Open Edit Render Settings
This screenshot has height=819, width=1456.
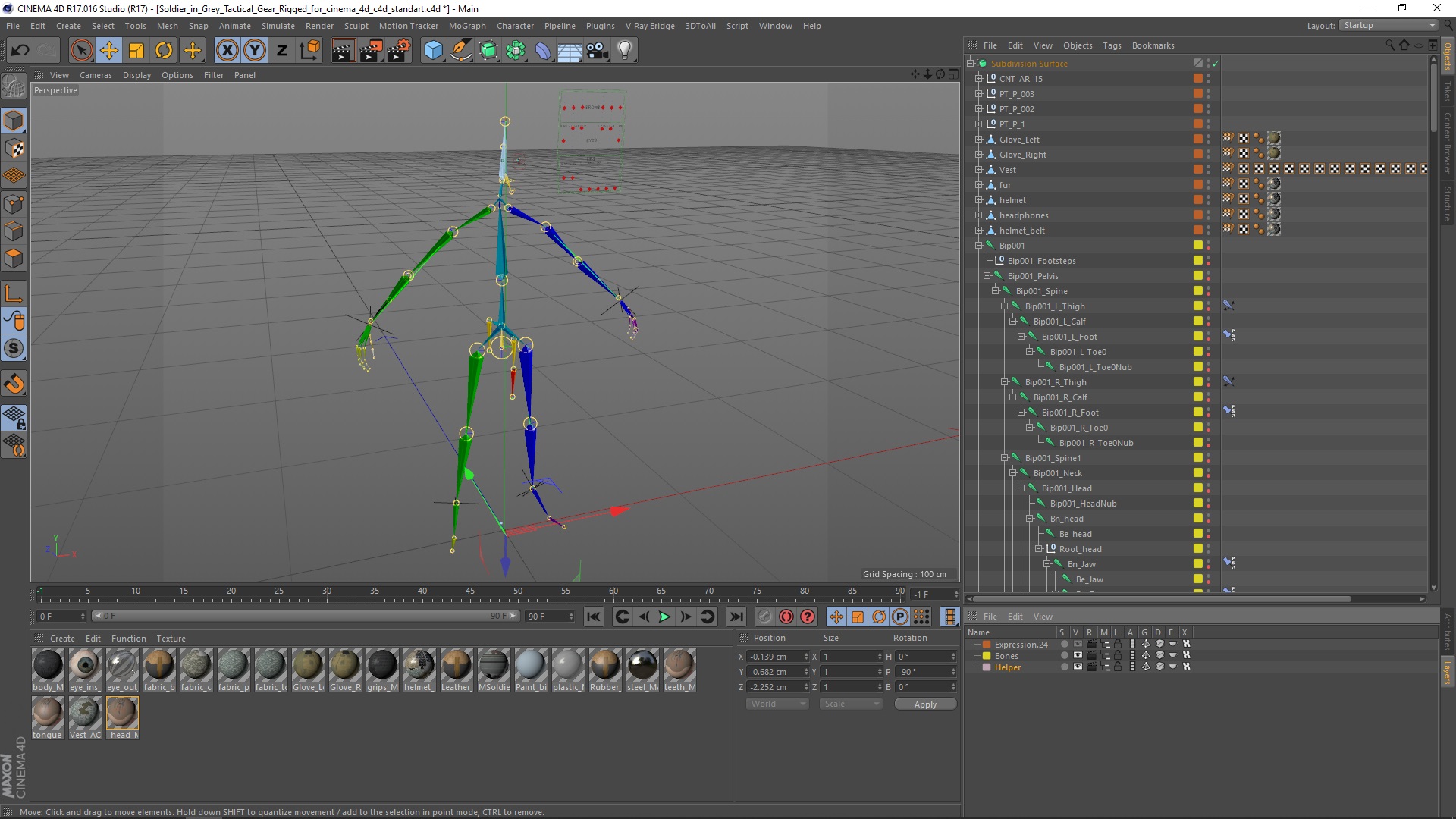[399, 51]
